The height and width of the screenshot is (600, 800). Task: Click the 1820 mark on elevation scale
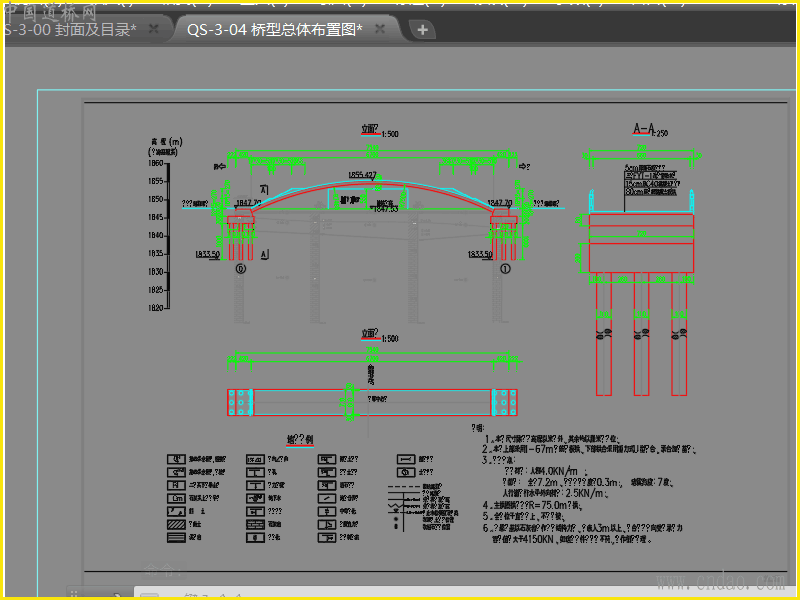(x=156, y=308)
